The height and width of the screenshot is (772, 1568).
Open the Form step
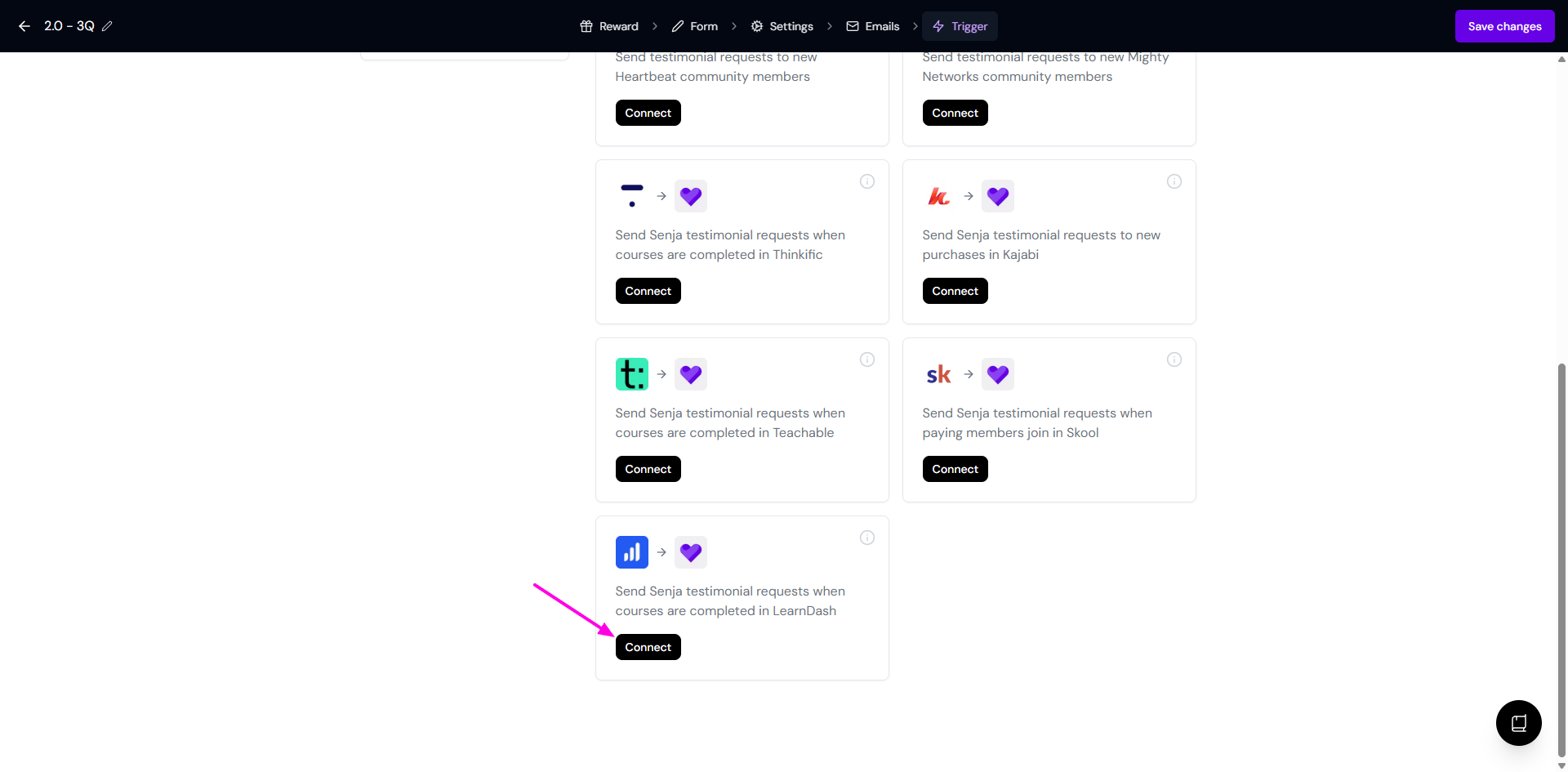(x=695, y=26)
